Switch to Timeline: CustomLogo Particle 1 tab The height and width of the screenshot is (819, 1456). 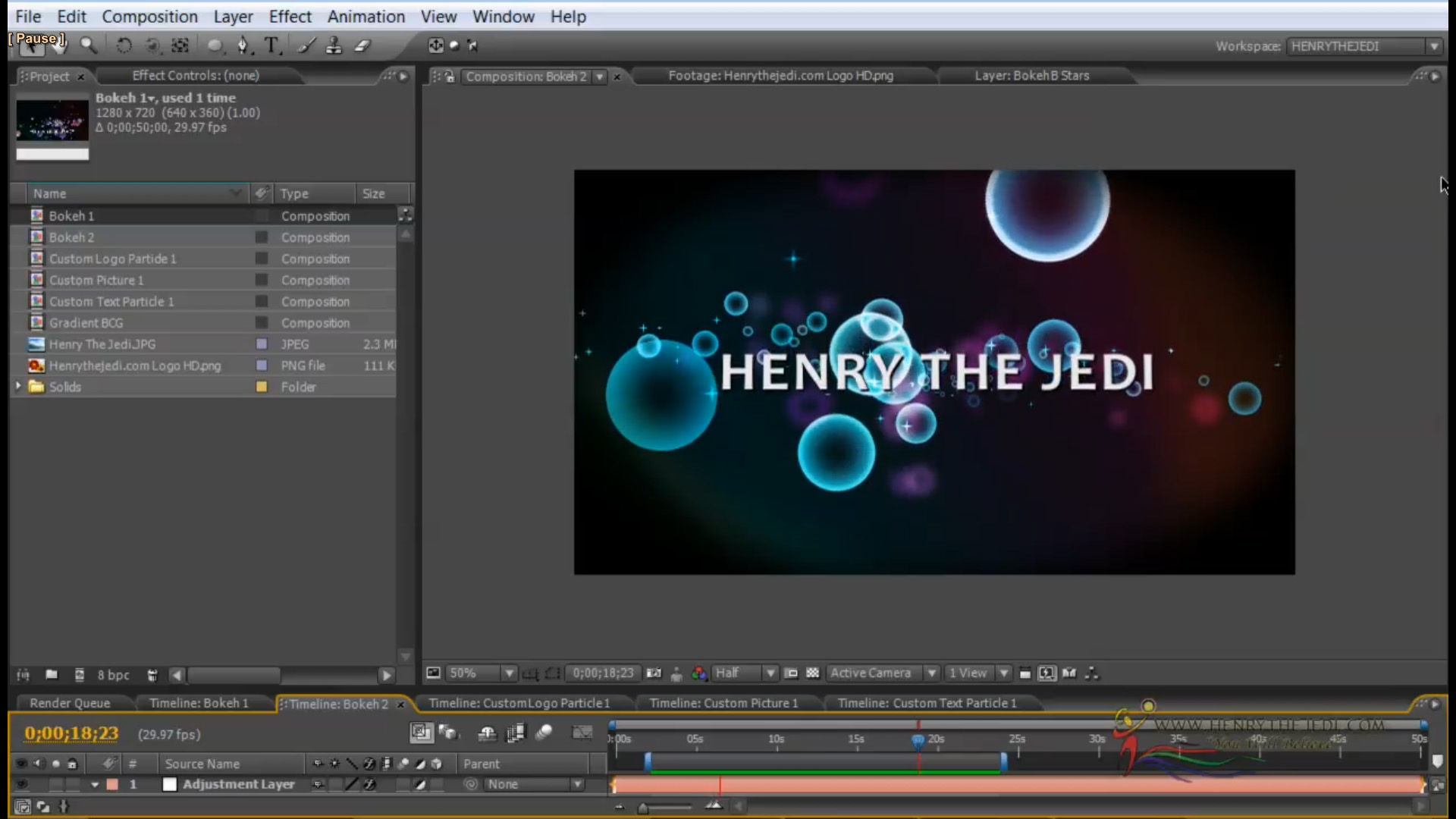coord(519,703)
